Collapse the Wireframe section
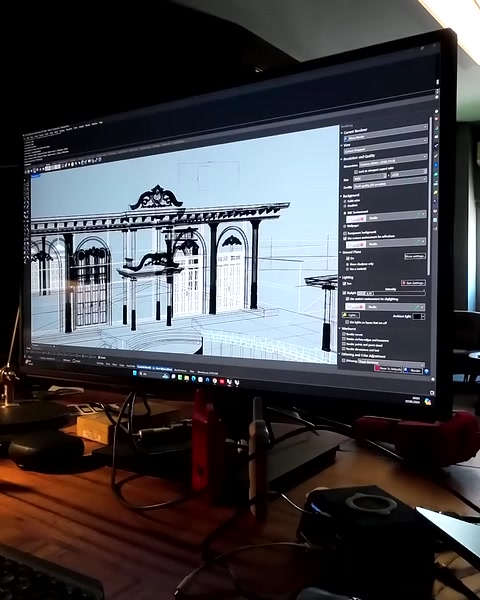The width and height of the screenshot is (480, 600). (x=340, y=329)
